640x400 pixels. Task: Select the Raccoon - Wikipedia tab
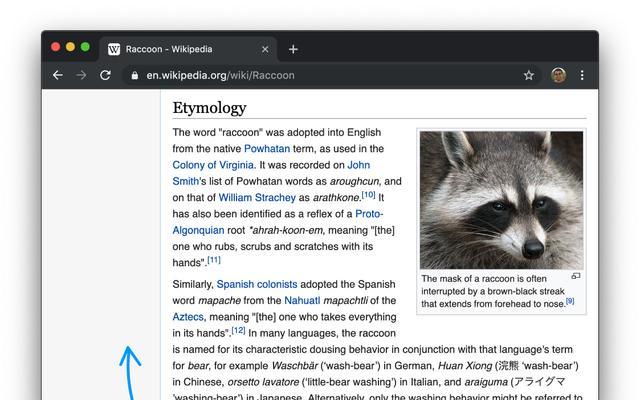pos(188,49)
